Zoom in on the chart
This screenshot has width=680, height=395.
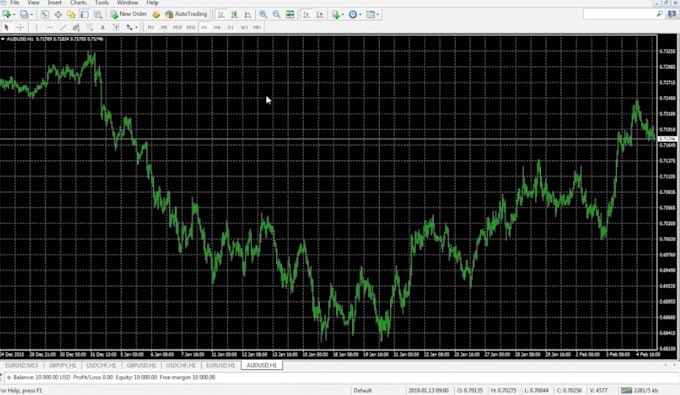[x=263, y=14]
